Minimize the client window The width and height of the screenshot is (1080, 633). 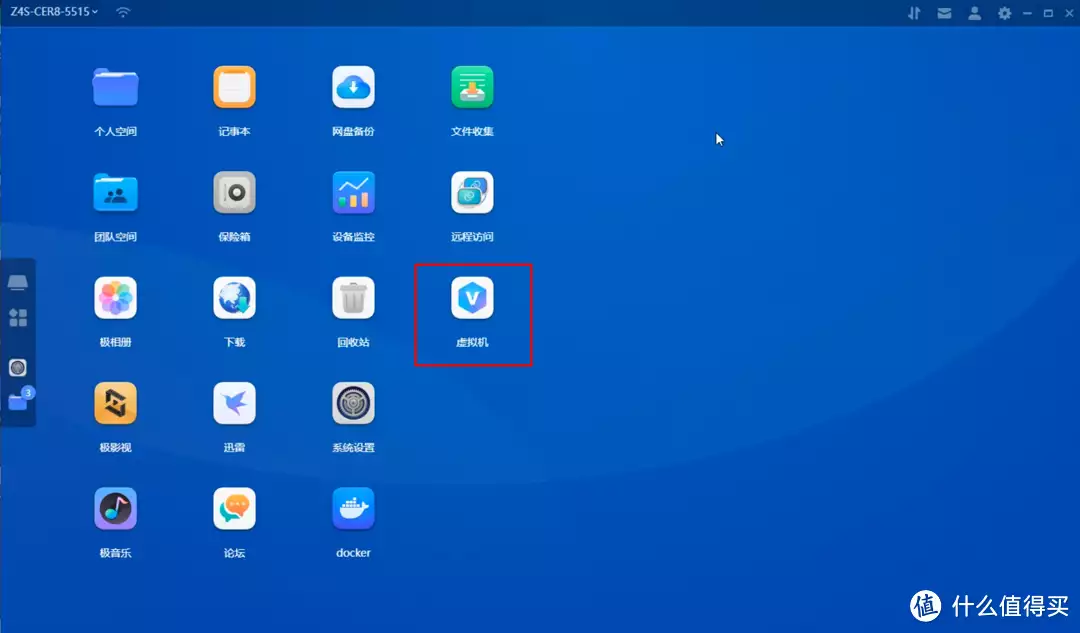pos(1027,13)
